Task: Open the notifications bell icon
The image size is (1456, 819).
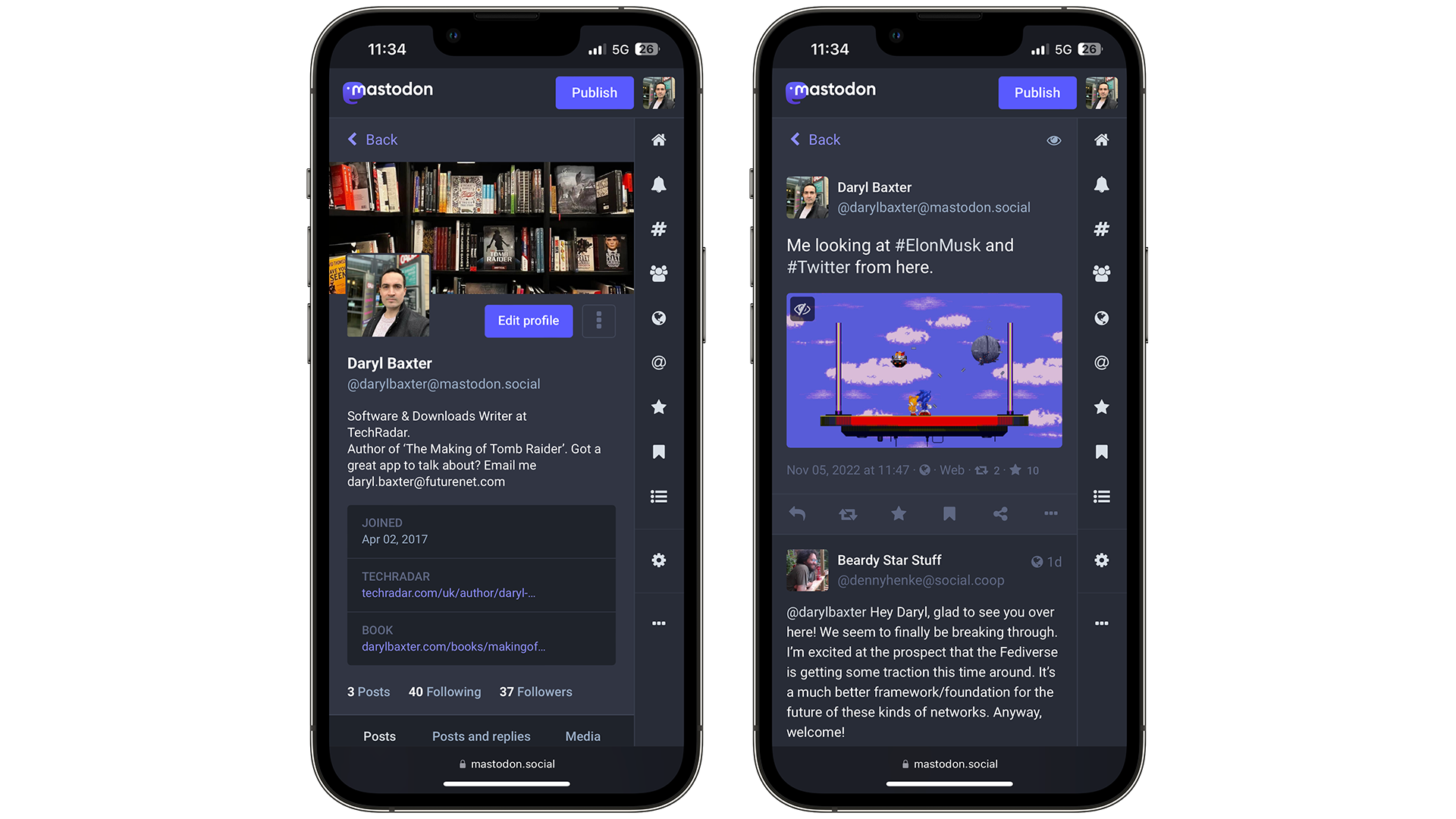Action: (x=659, y=184)
